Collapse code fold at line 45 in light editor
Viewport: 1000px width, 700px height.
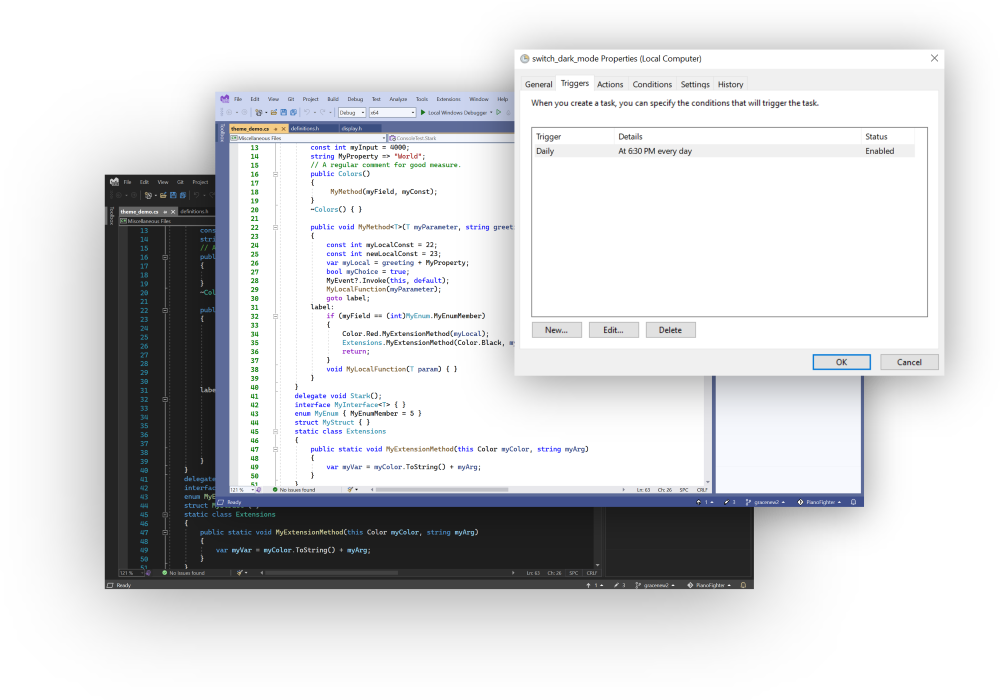pos(276,432)
